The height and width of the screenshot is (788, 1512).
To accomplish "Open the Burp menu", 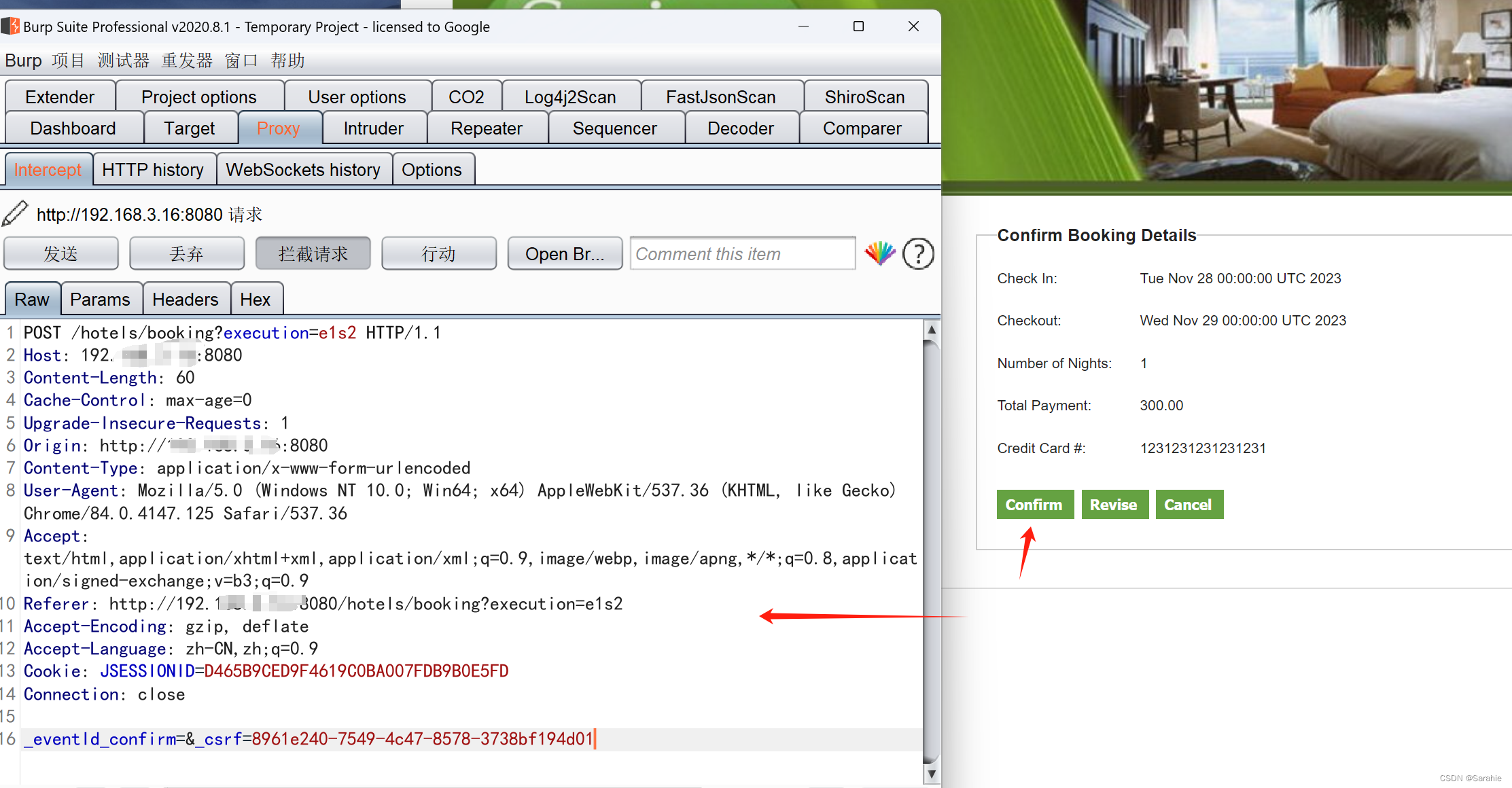I will click(22, 60).
